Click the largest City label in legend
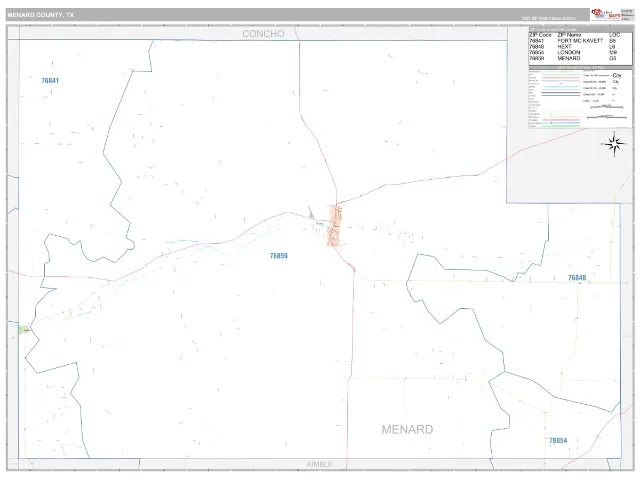The height and width of the screenshot is (480, 640). [616, 76]
